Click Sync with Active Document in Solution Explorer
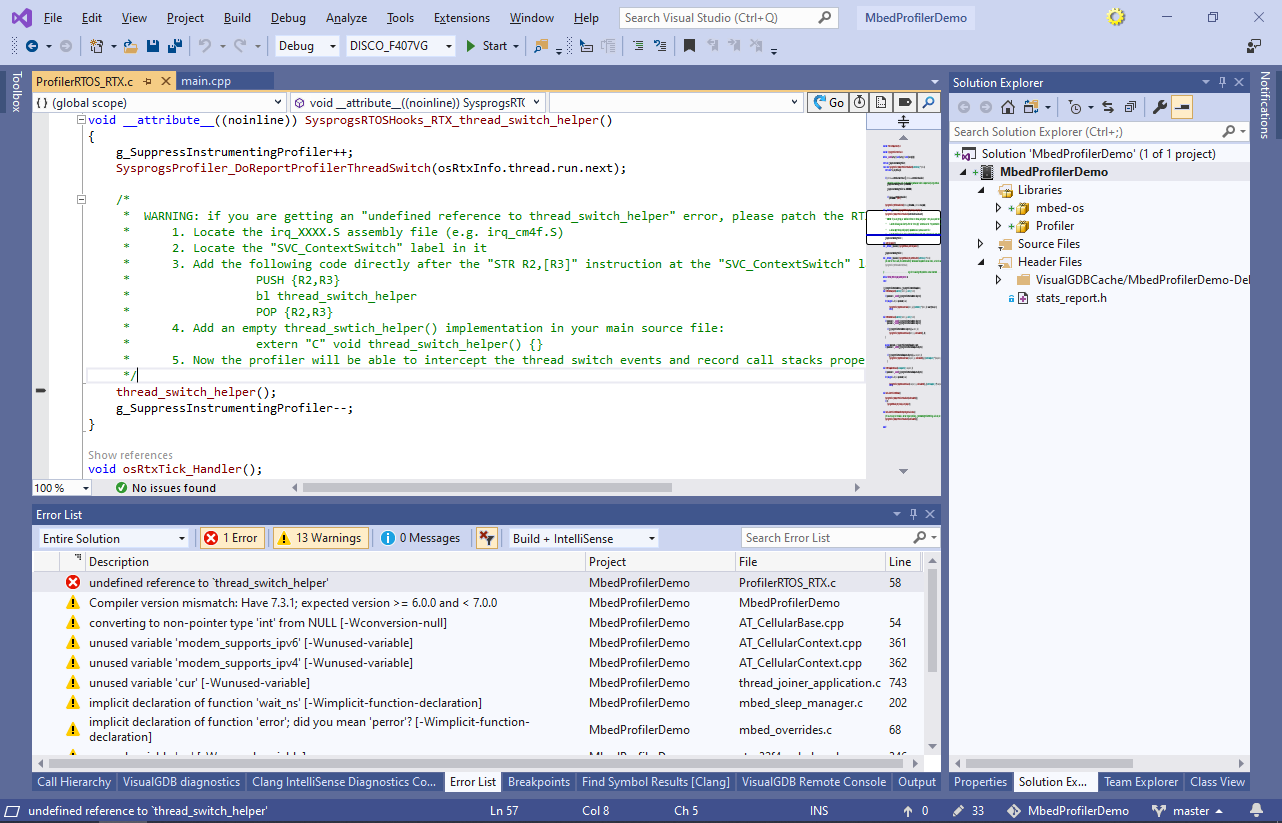This screenshot has height=823, width=1282. [1108, 107]
